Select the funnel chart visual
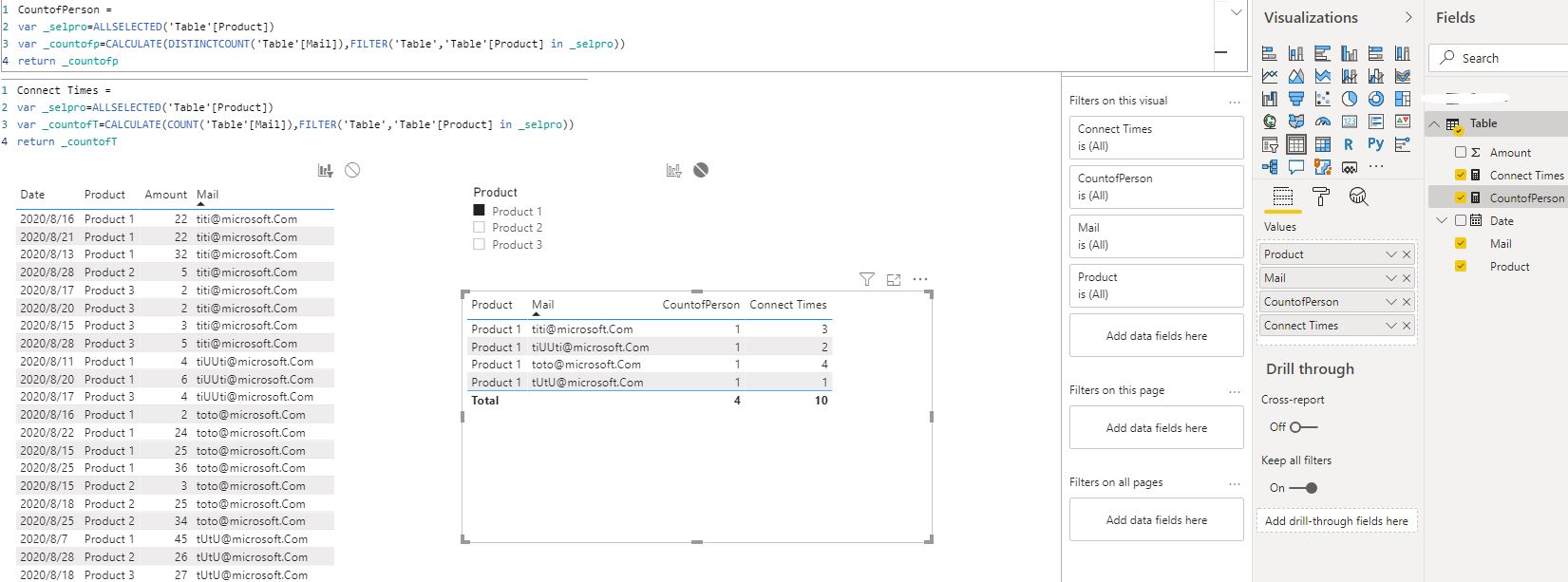Screen dimensions: 1568x582 tap(1295, 98)
